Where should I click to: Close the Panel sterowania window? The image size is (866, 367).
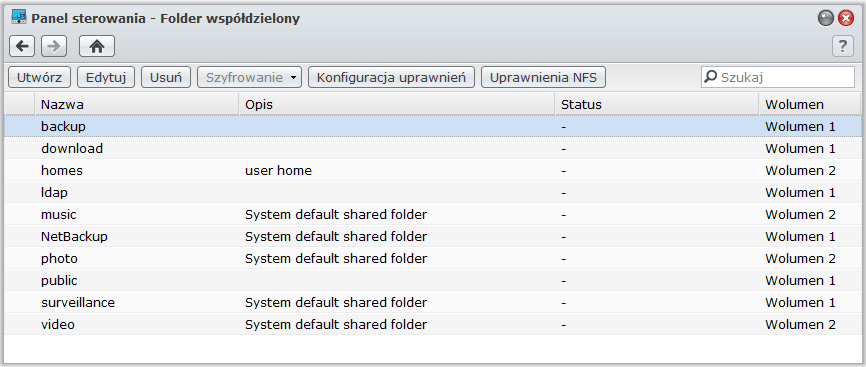pyautogui.click(x=846, y=18)
